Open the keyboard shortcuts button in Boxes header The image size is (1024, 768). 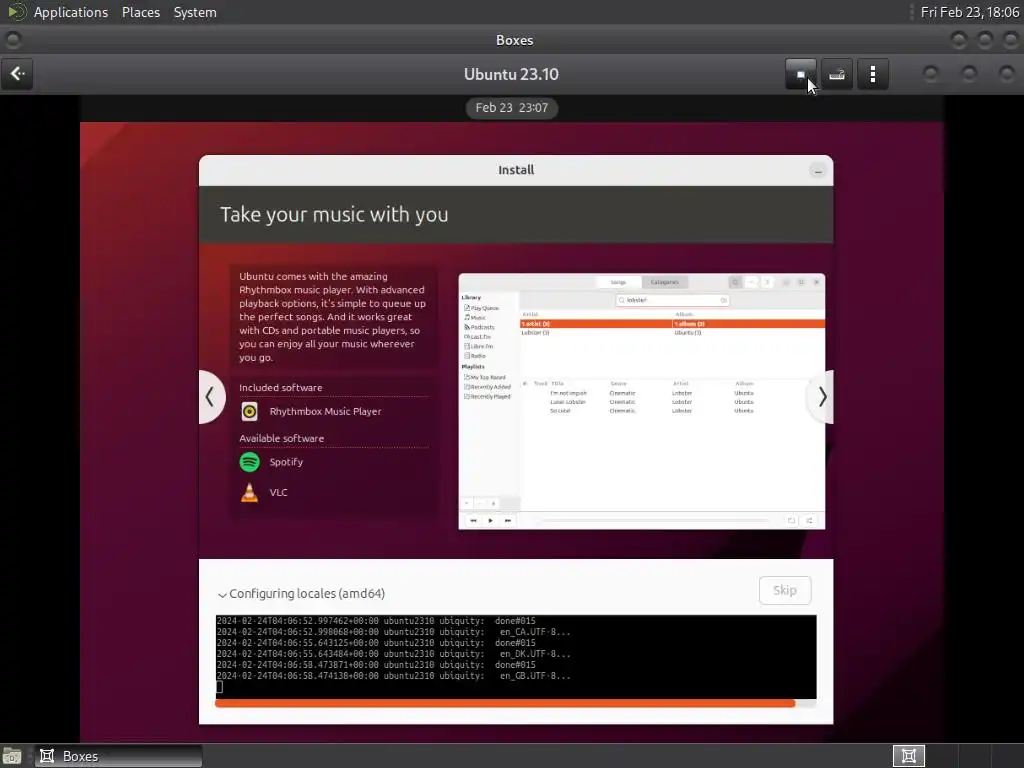point(837,74)
